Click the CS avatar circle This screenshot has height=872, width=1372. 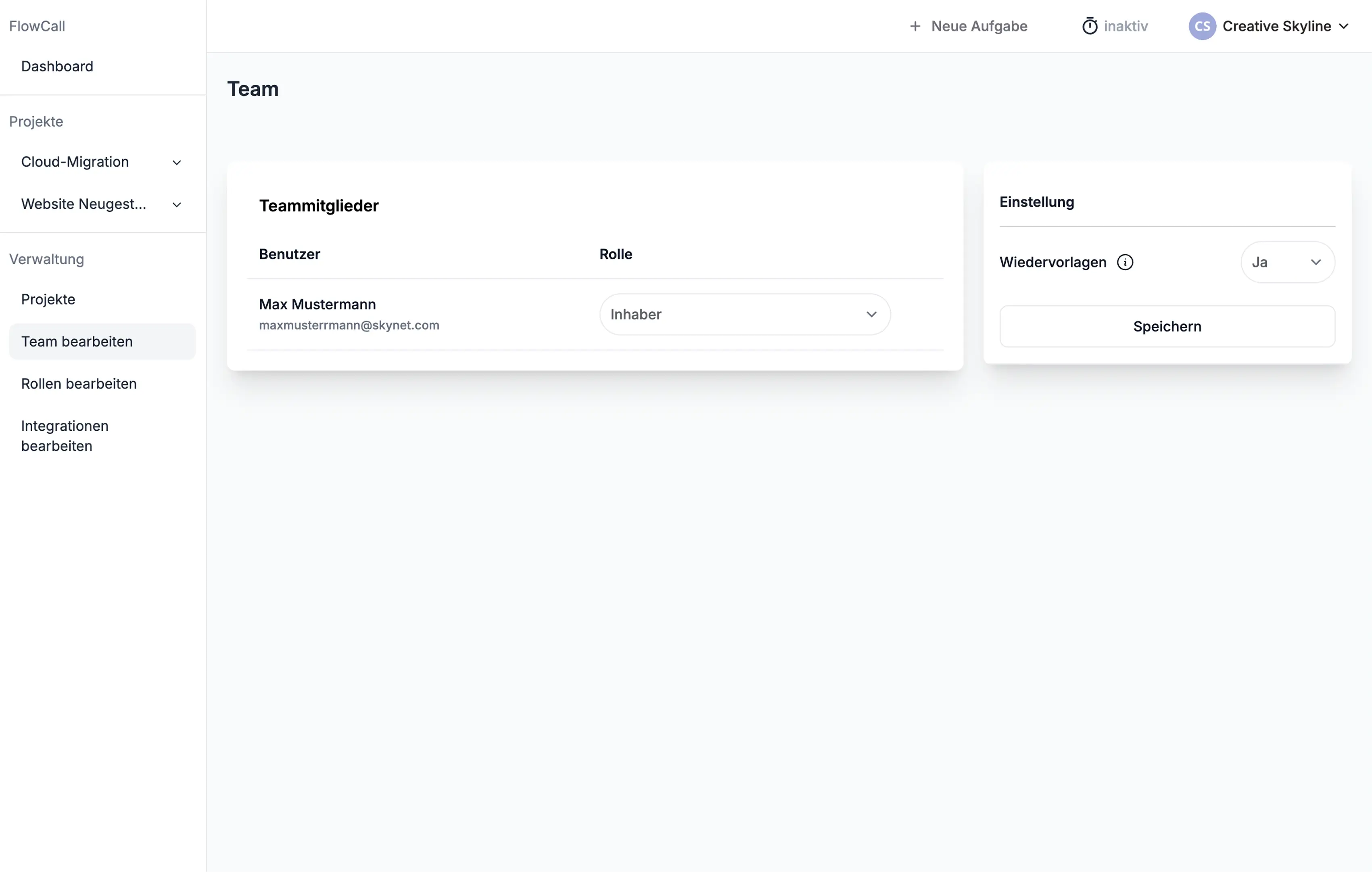[1202, 26]
